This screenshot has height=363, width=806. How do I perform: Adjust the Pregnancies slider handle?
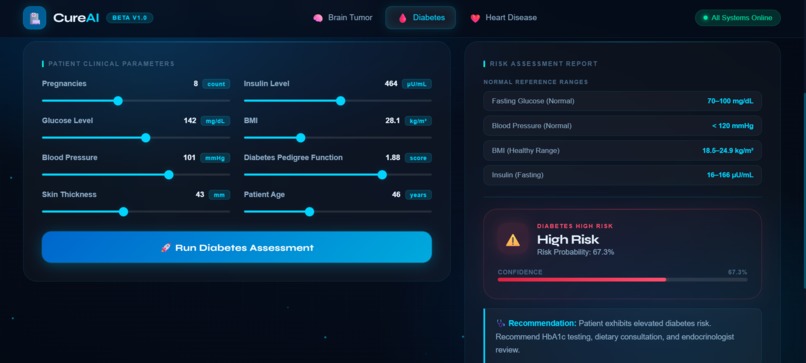[118, 101]
